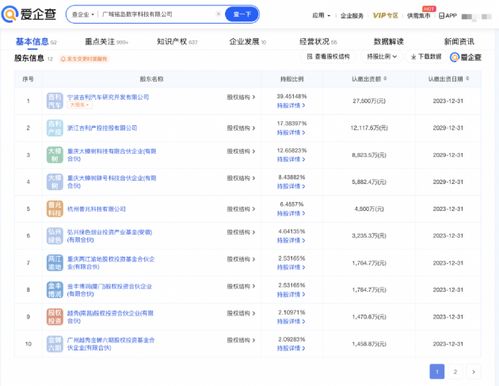Open 持股详情 for row 5
This screenshot has width=499, height=386.
[x=291, y=213]
